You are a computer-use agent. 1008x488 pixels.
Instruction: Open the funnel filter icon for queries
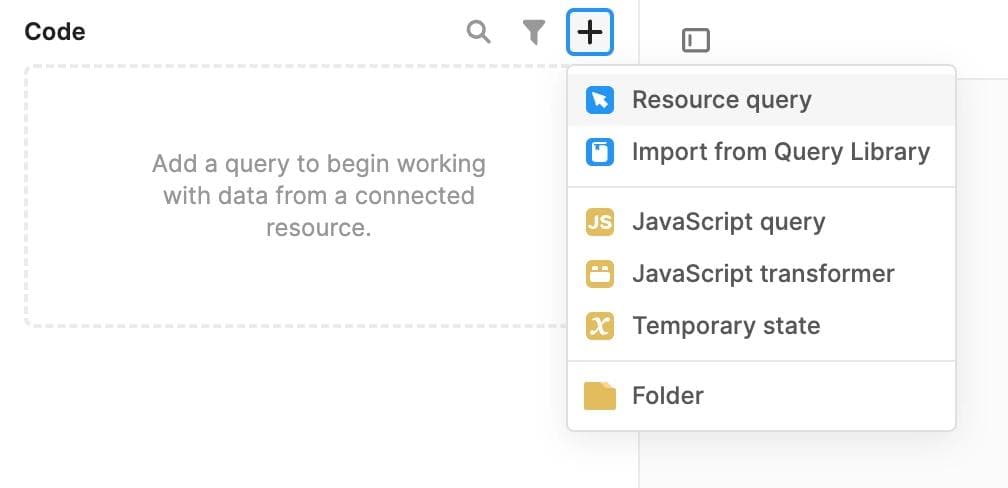[534, 33]
